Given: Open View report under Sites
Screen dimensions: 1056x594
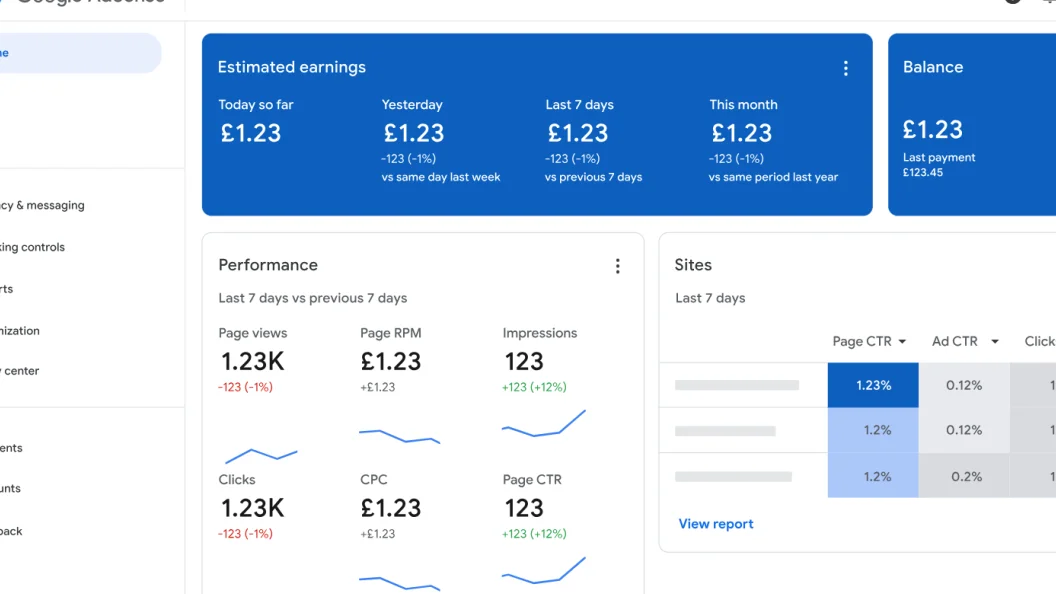Looking at the screenshot, I should 716,524.
